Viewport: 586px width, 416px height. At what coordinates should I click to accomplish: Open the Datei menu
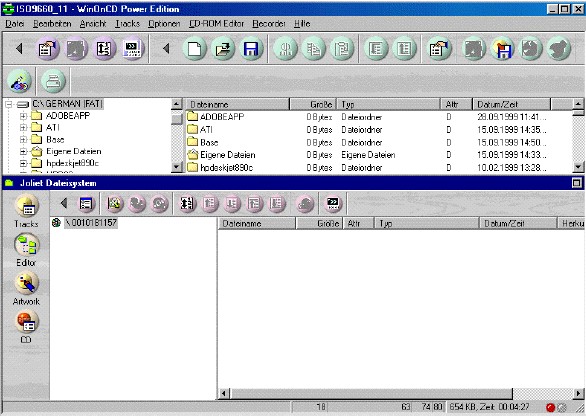pos(15,24)
